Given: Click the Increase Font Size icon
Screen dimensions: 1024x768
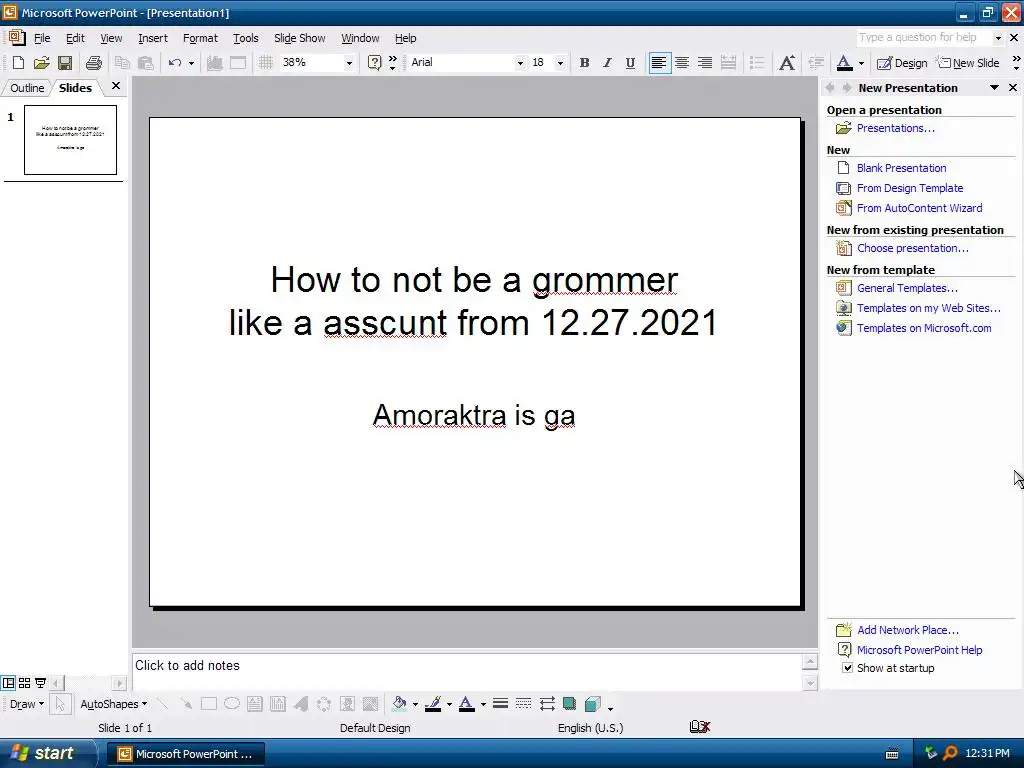Looking at the screenshot, I should tap(787, 63).
